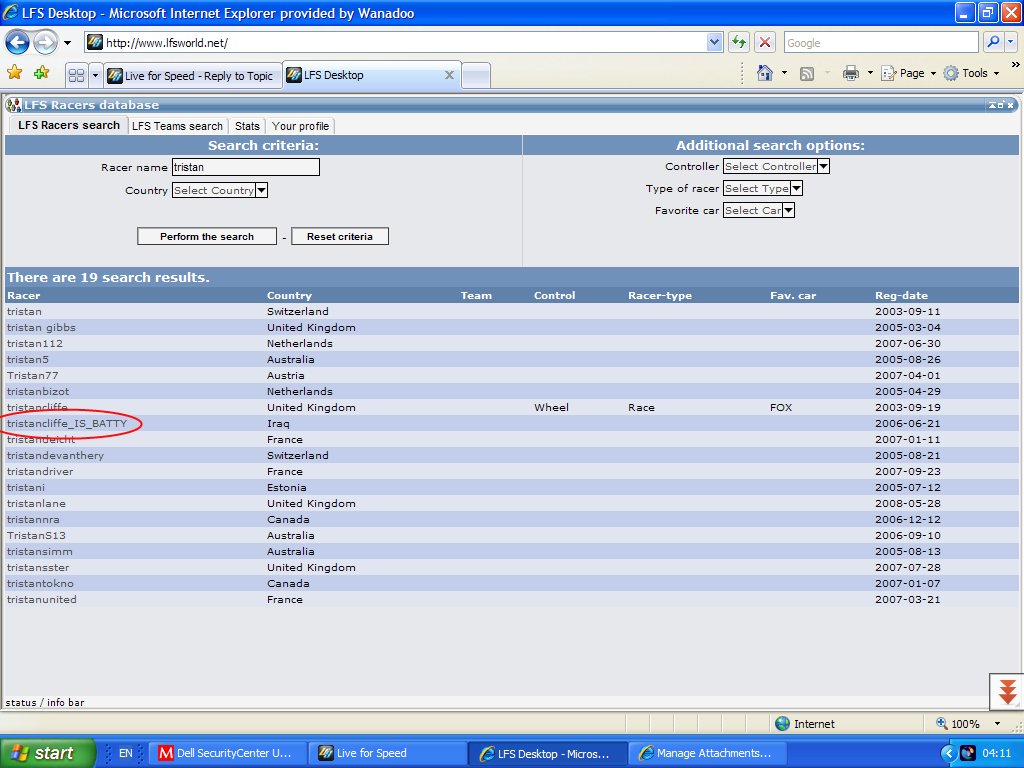This screenshot has width=1024, height=768.
Task: Click the Racer name text field
Action: point(246,167)
